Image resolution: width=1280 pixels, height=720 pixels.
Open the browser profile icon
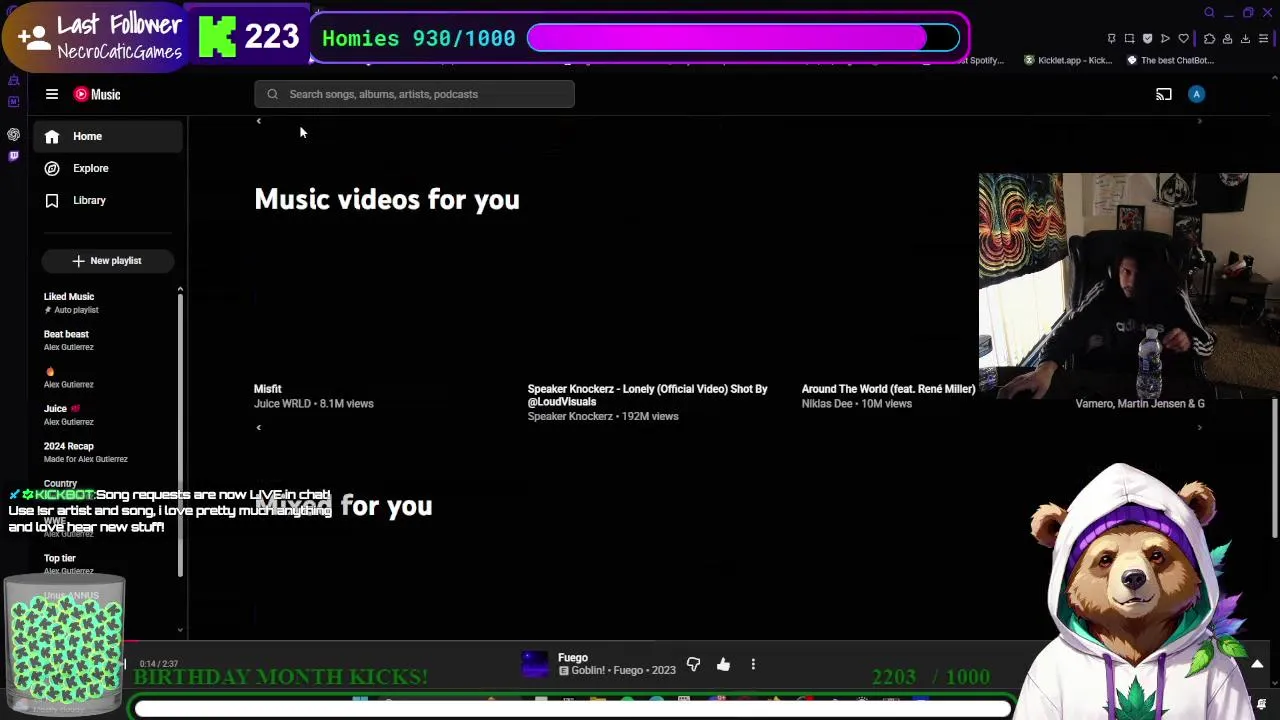1227,38
